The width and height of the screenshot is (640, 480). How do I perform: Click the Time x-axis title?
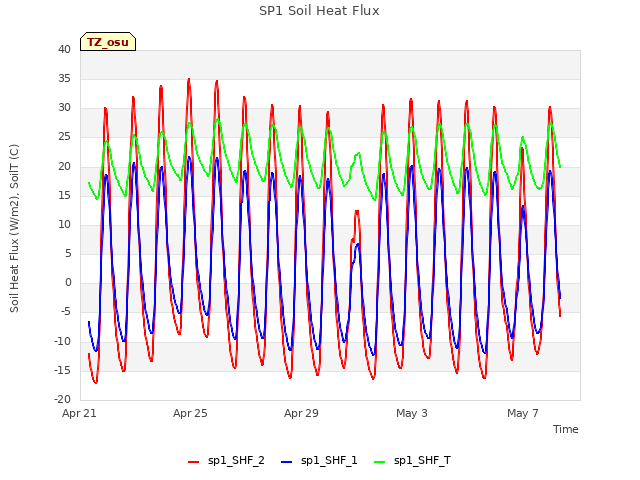click(565, 429)
